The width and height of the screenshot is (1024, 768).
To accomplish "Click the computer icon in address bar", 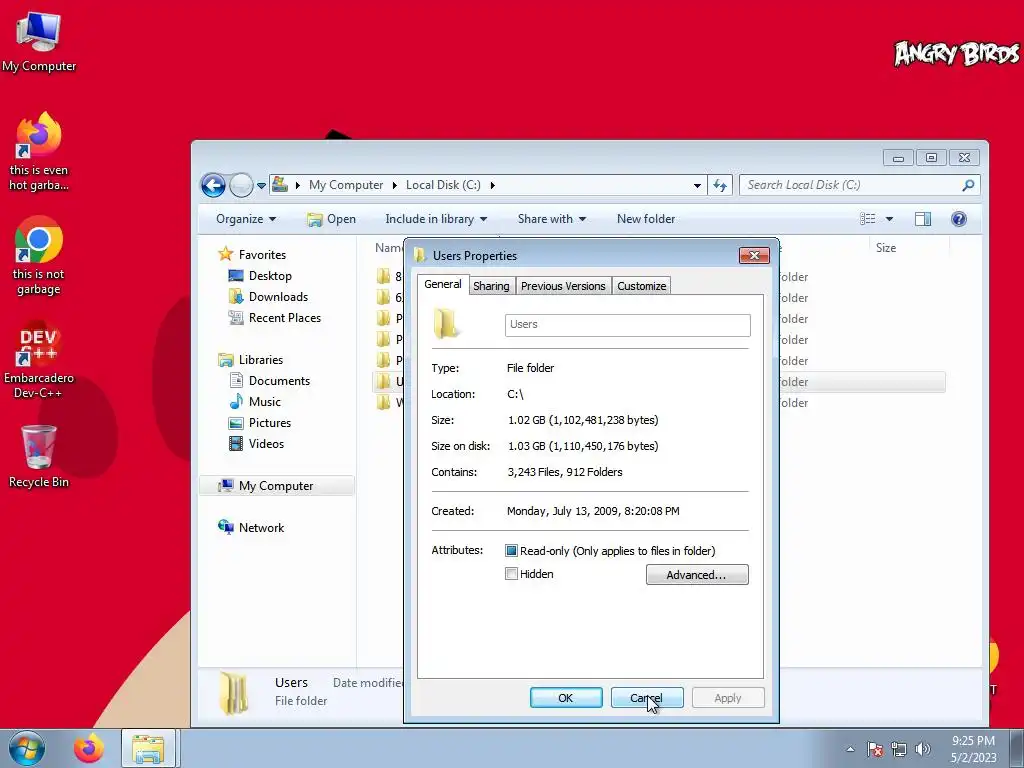I will [x=280, y=185].
